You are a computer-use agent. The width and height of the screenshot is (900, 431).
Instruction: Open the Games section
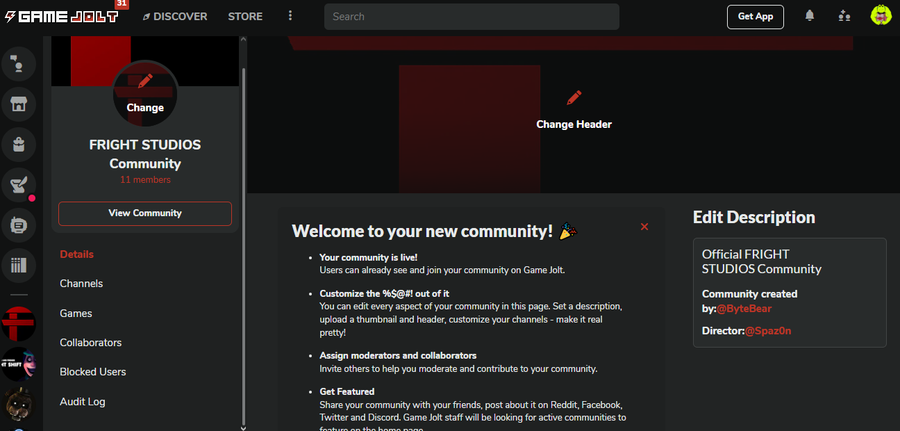click(x=76, y=313)
